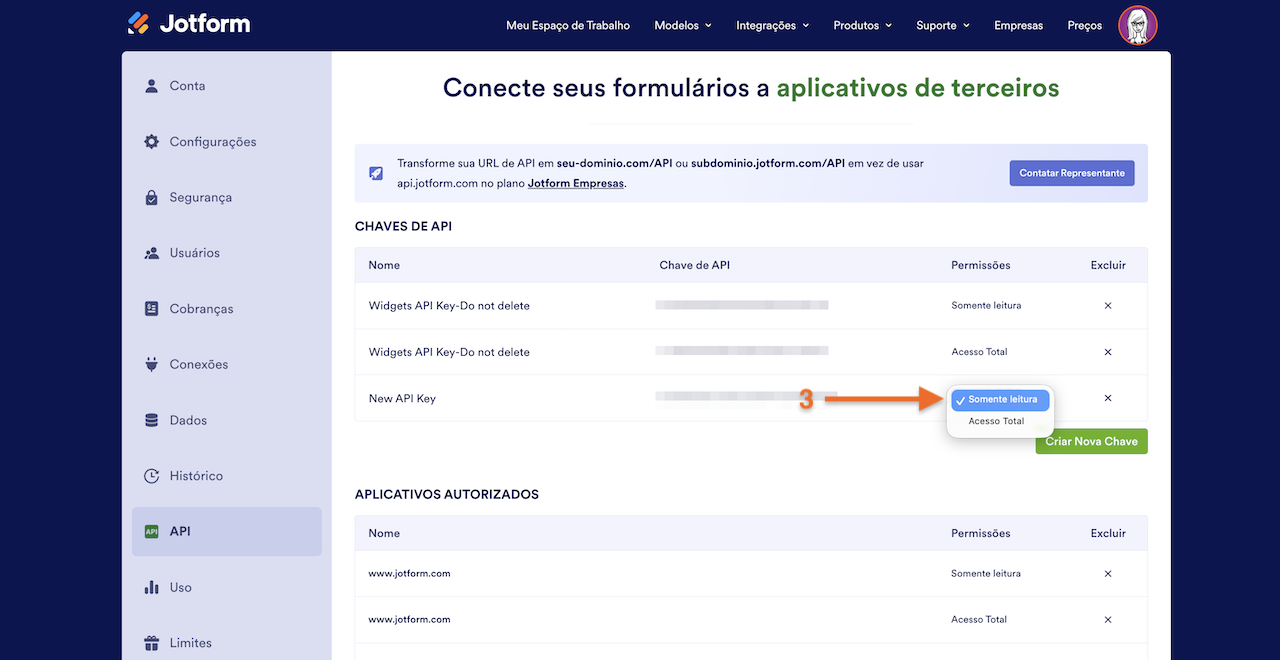
Task: Delete the New API Key with the X
Action: click(x=1107, y=397)
